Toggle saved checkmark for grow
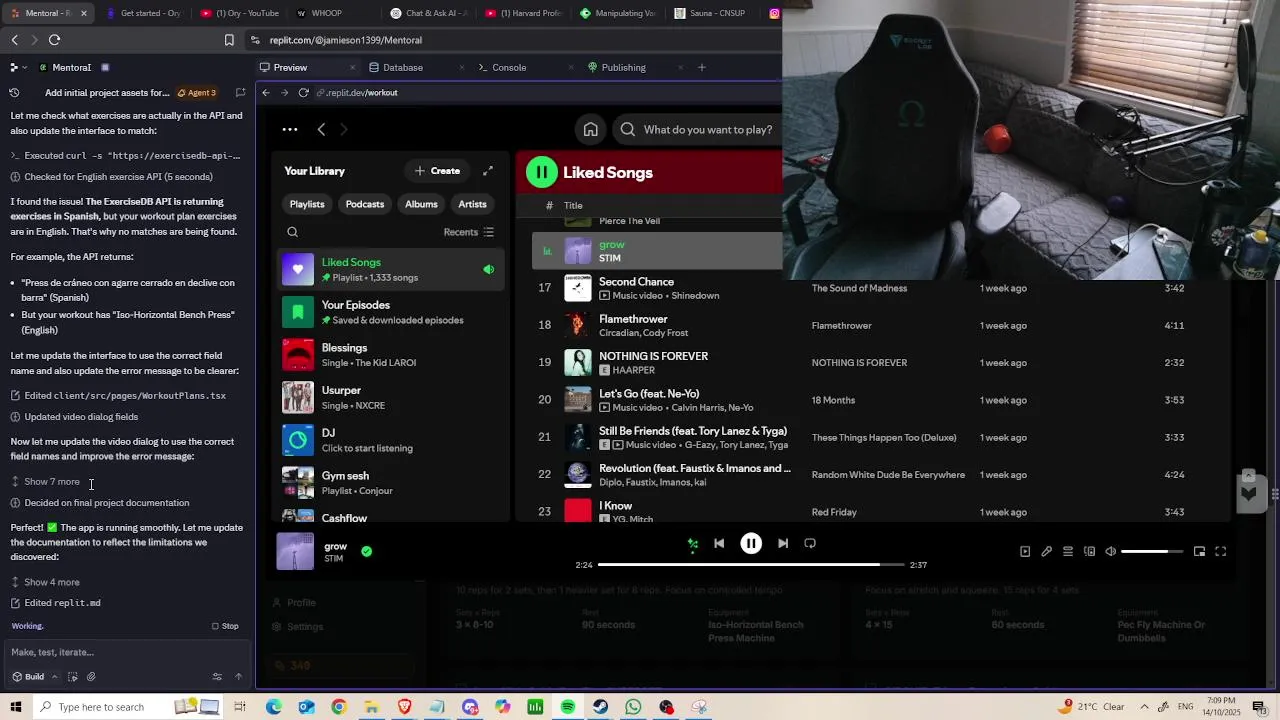Image resolution: width=1280 pixels, height=720 pixels. (x=366, y=551)
